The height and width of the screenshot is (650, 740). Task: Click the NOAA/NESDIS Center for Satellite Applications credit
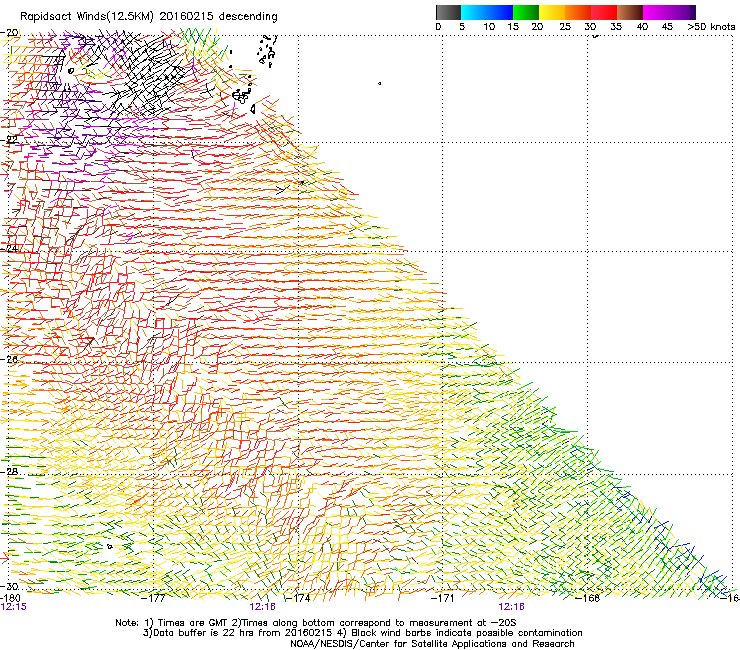pyautogui.click(x=432, y=644)
